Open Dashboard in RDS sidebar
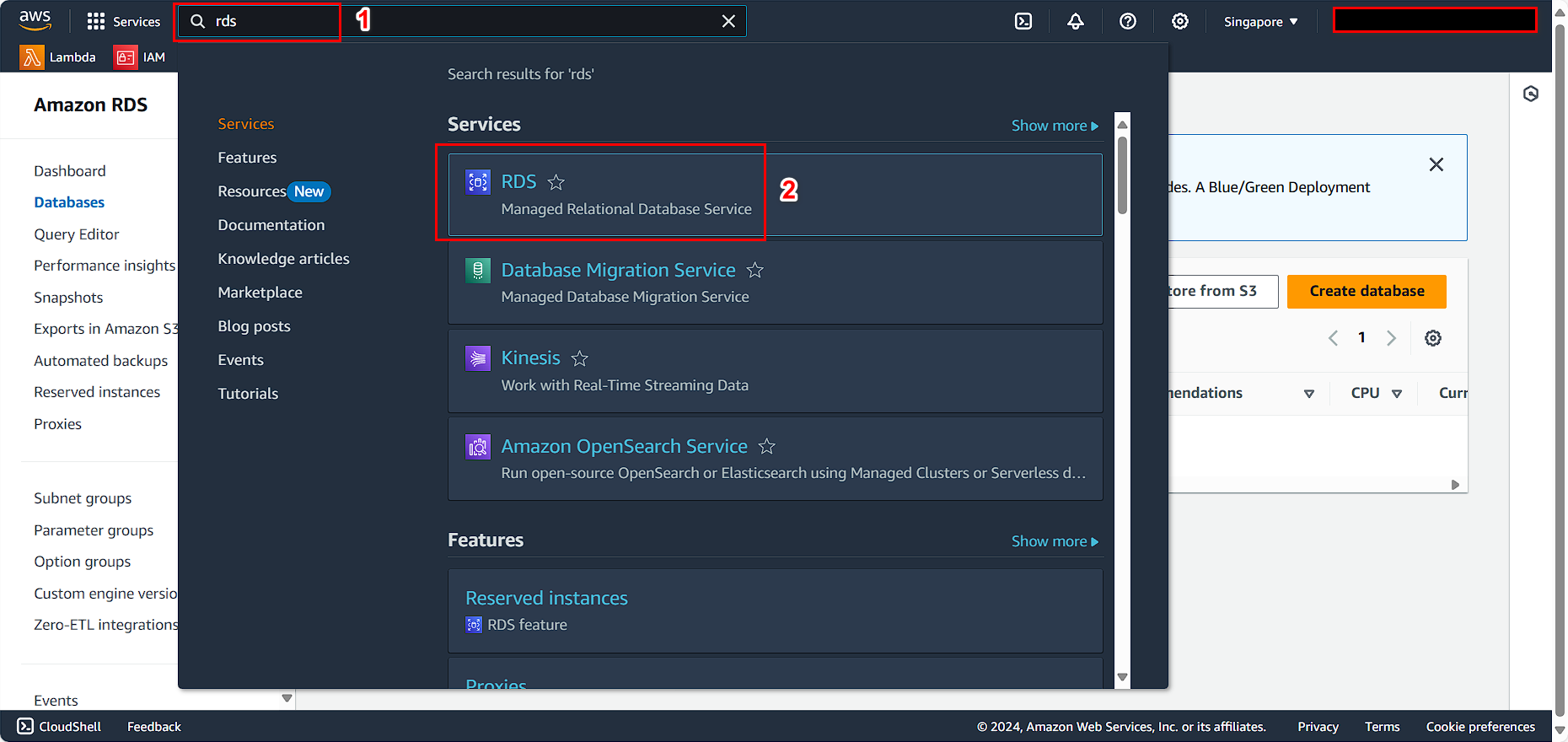Viewport: 1568px width, 742px height. click(70, 171)
